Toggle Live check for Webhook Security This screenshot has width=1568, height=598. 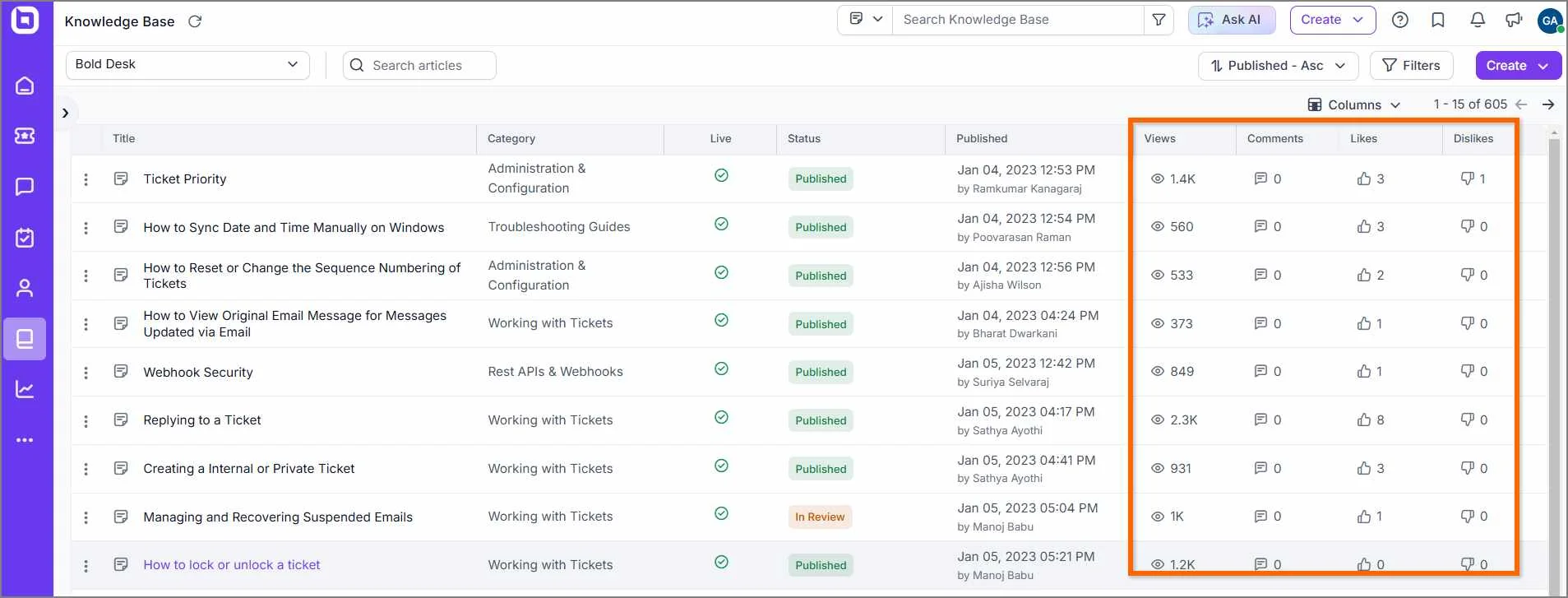[721, 369]
